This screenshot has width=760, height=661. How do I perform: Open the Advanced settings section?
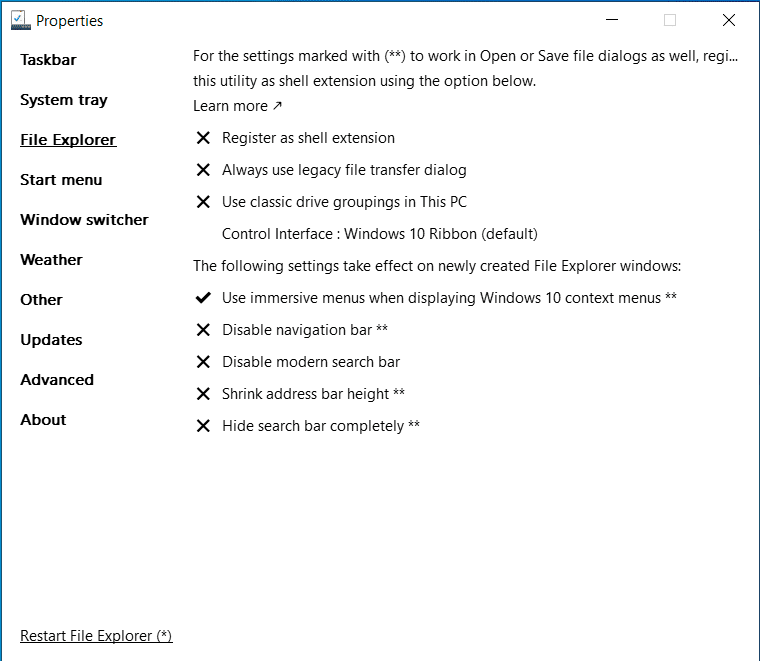tap(57, 380)
